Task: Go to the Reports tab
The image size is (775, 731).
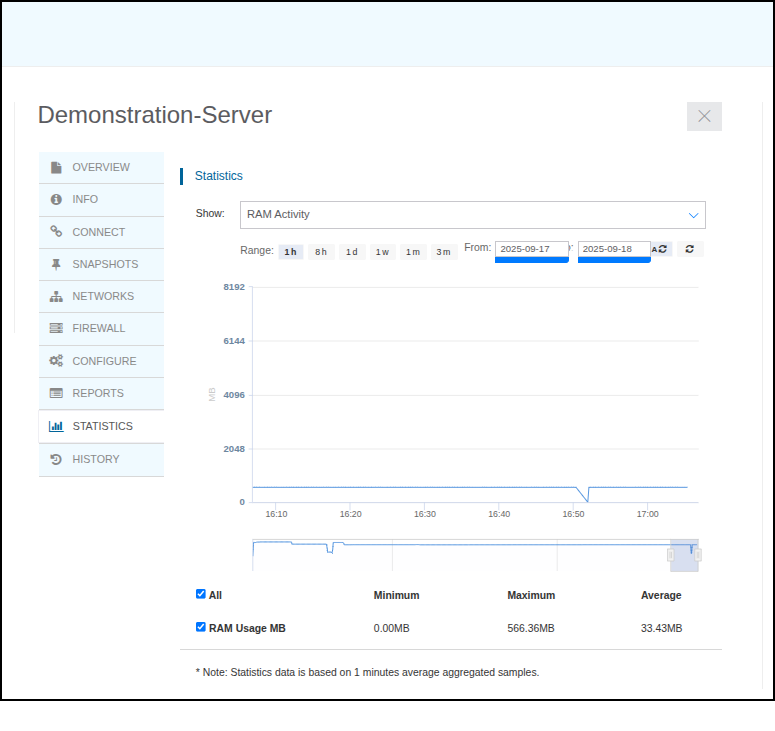Action: [100, 393]
